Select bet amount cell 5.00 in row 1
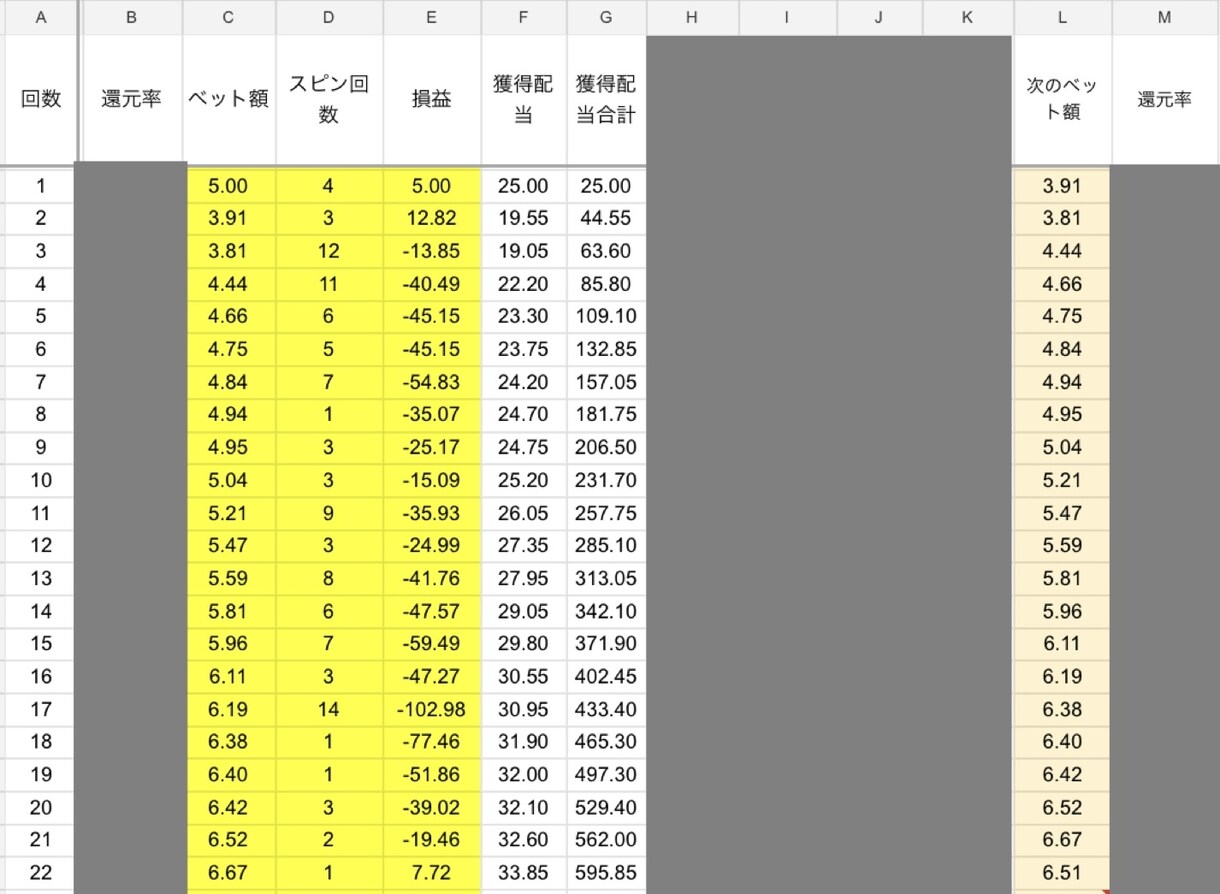The width and height of the screenshot is (1220, 894). 229,186
